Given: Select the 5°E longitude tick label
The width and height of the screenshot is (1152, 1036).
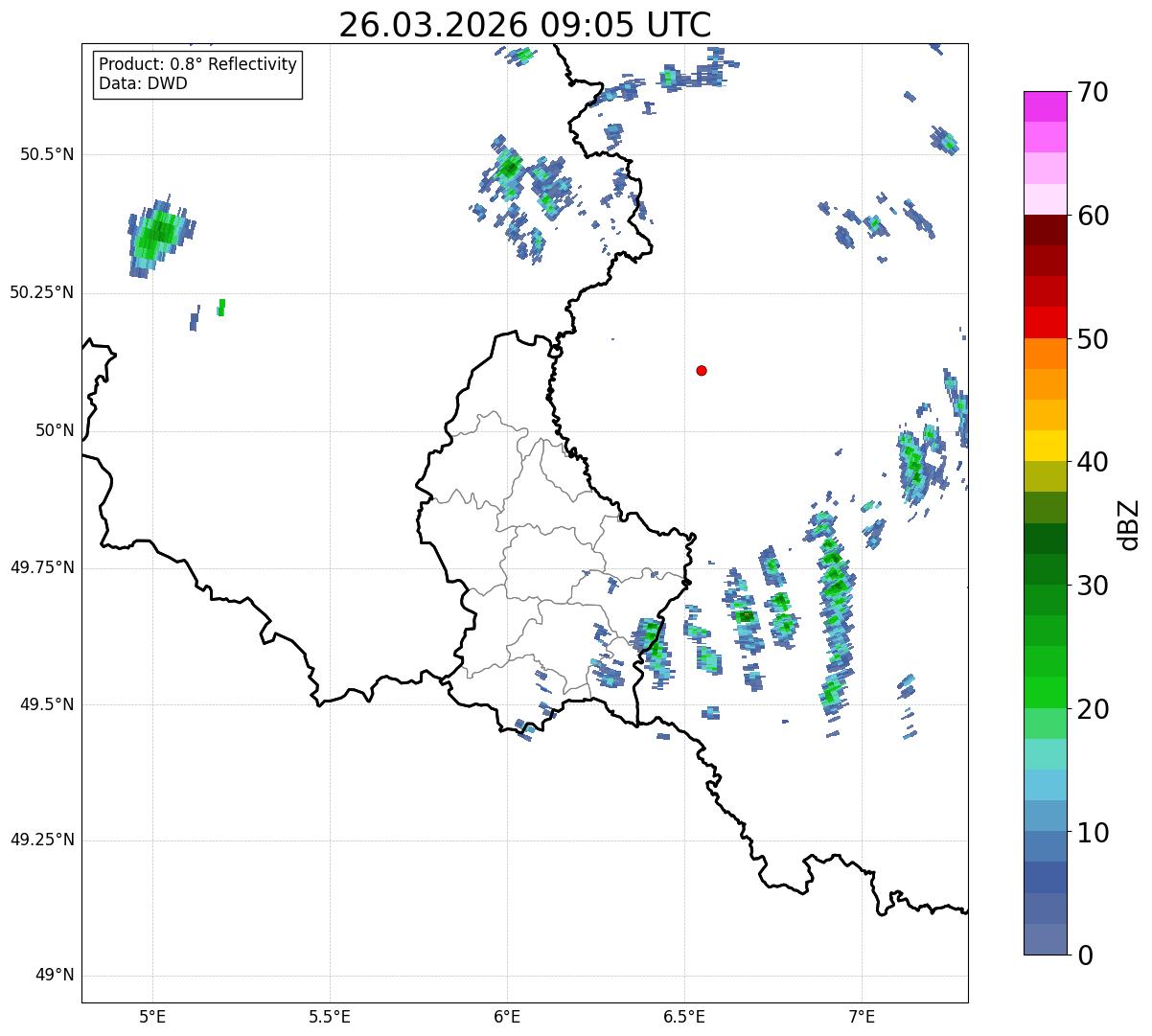Looking at the screenshot, I should point(152,1016).
